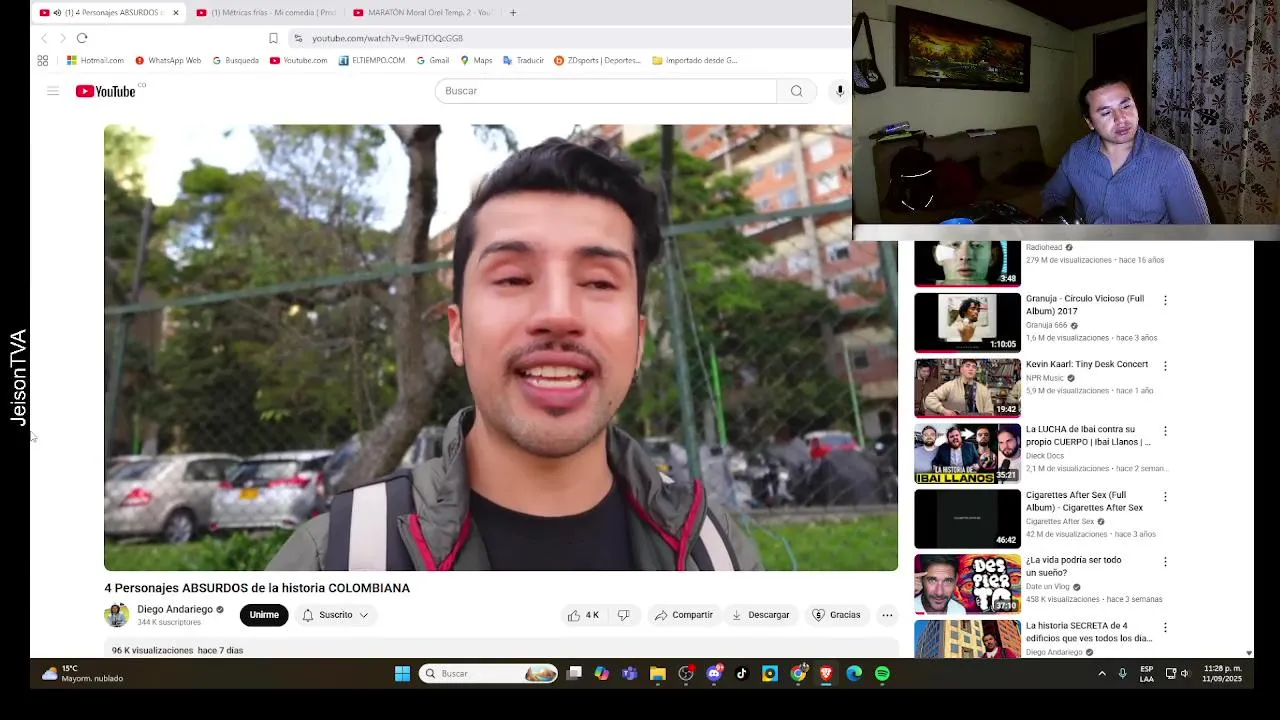Reload the page with the browser refresh icon
Image resolution: width=1280 pixels, height=720 pixels.
pos(82,38)
